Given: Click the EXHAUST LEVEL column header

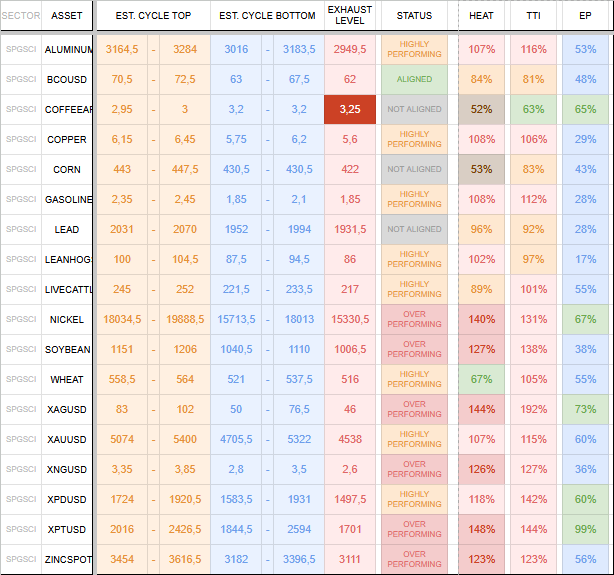Looking at the screenshot, I should point(350,16).
